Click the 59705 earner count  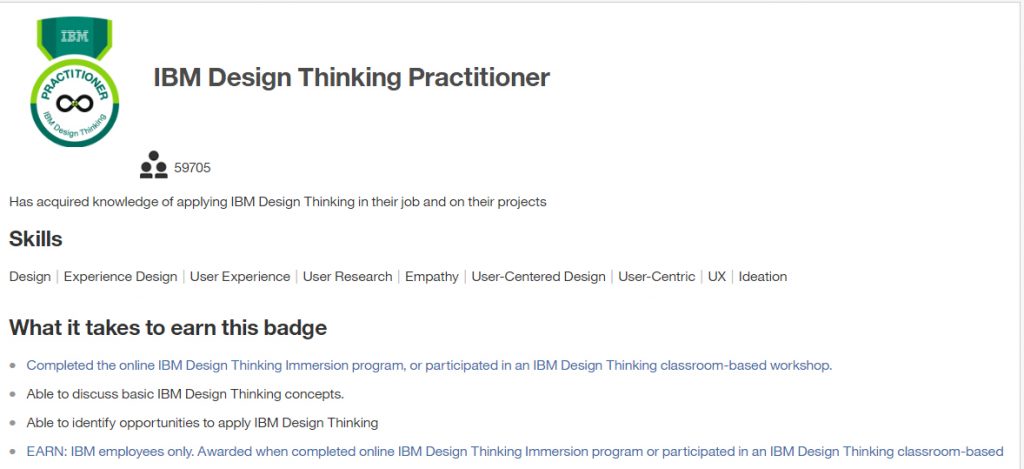[x=193, y=168]
